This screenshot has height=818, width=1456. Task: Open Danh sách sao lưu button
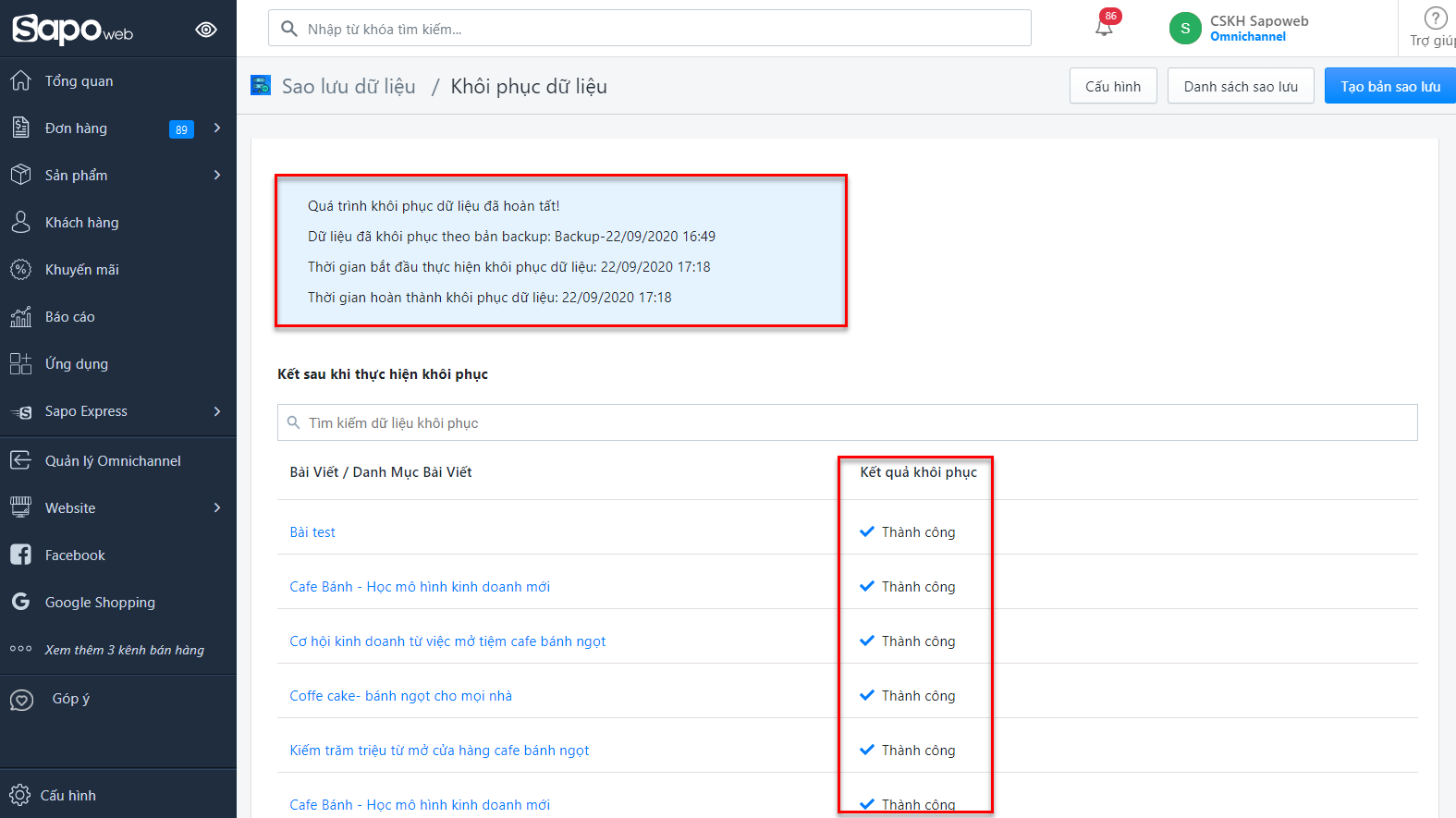pyautogui.click(x=1240, y=86)
